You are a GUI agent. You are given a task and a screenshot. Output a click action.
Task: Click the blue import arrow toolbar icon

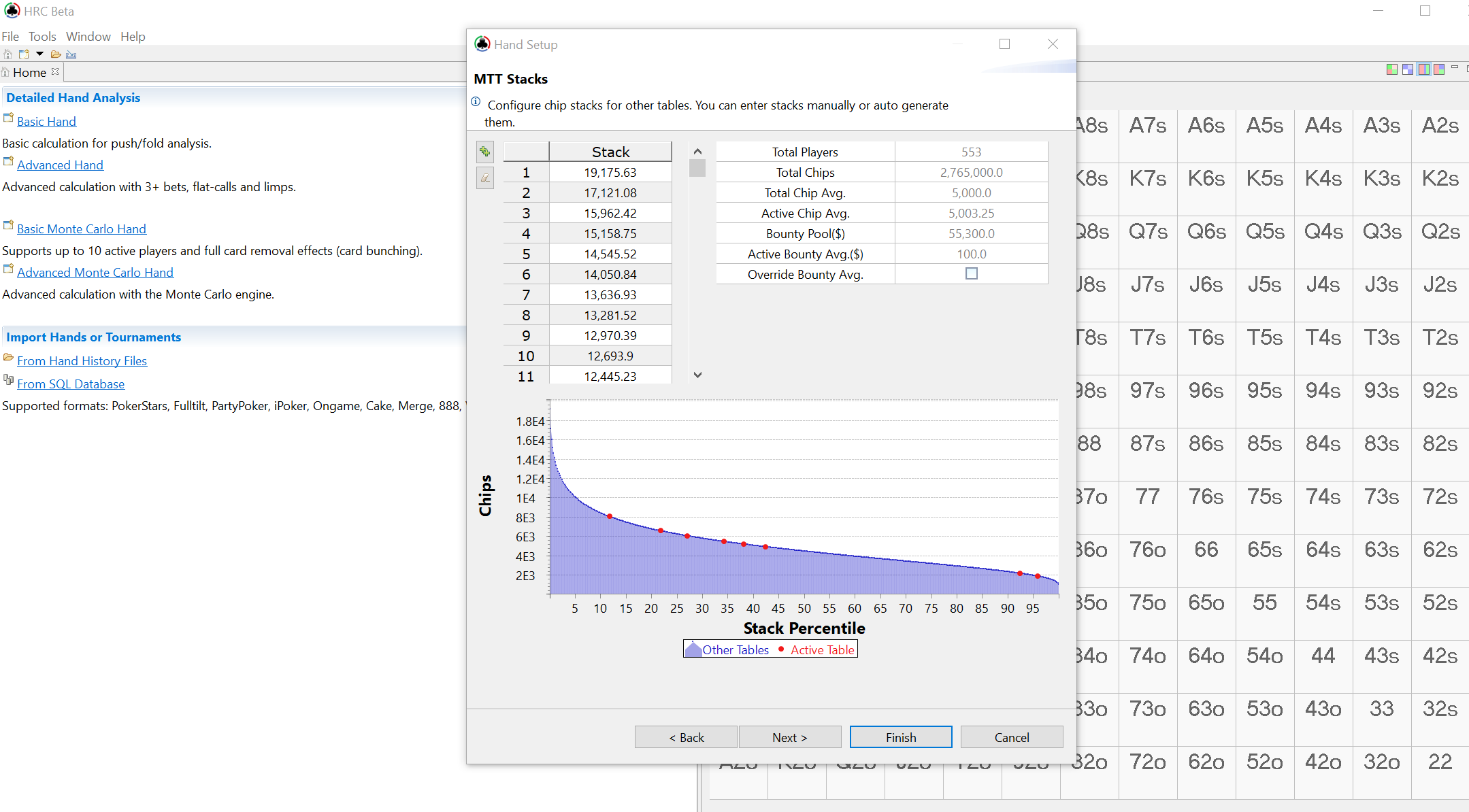[x=71, y=54]
